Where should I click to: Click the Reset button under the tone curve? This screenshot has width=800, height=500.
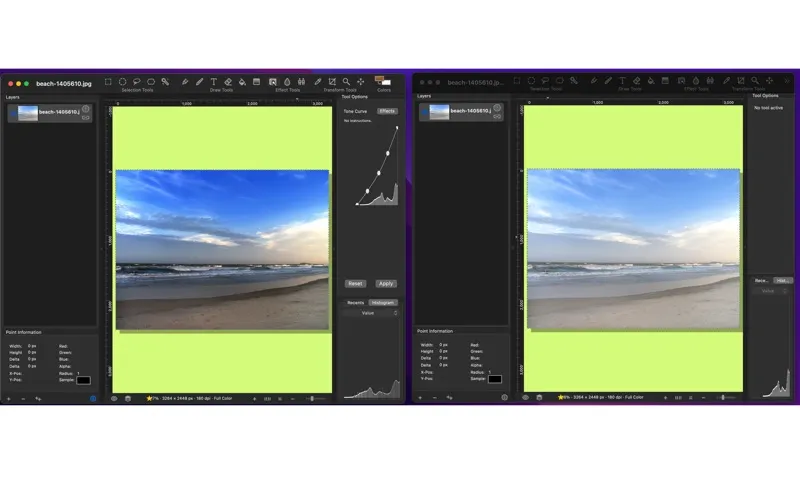[x=355, y=284]
